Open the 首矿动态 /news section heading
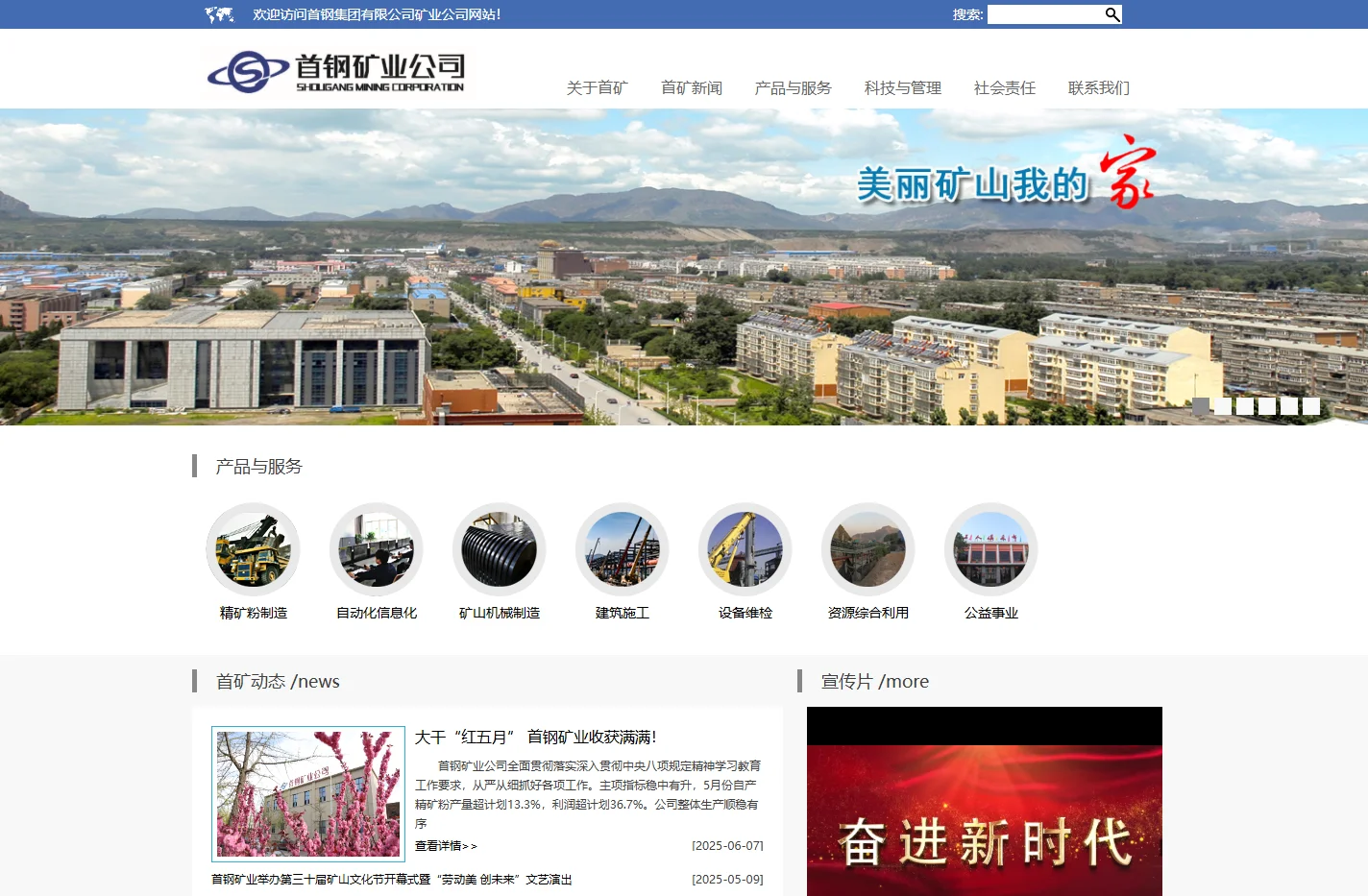The height and width of the screenshot is (896, 1368). (278, 681)
